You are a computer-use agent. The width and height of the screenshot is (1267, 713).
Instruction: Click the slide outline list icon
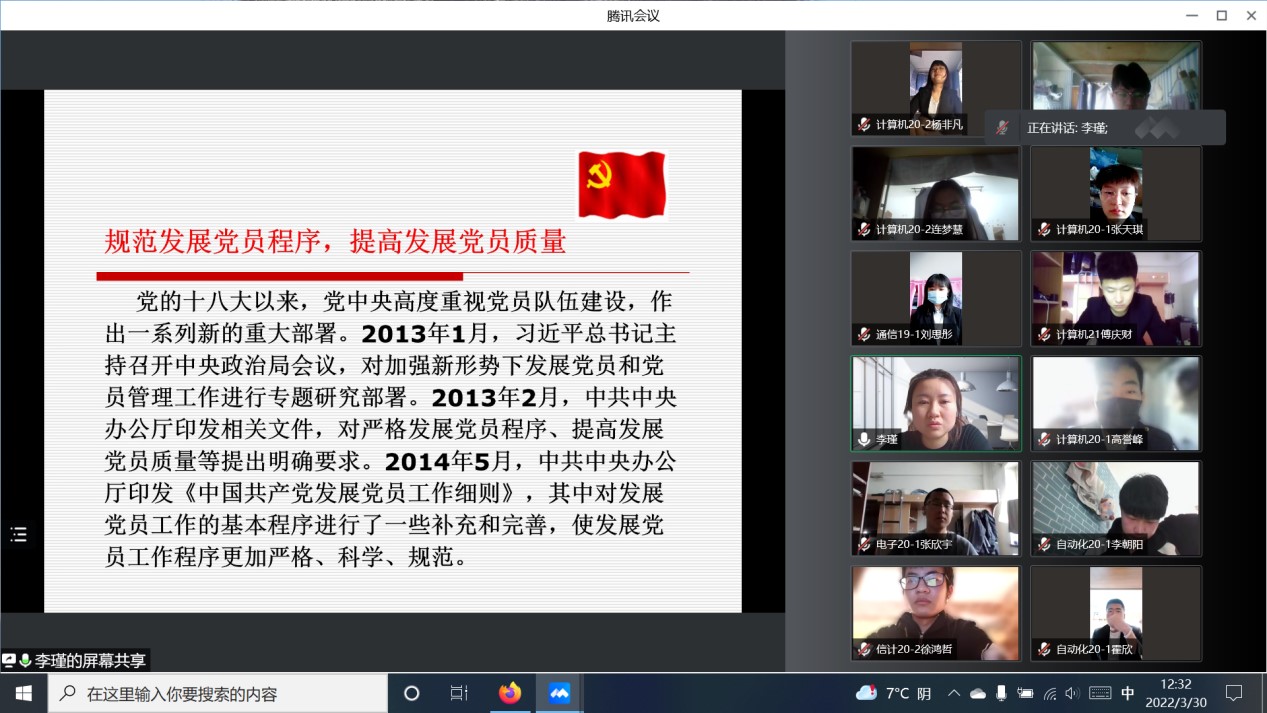coord(18,535)
